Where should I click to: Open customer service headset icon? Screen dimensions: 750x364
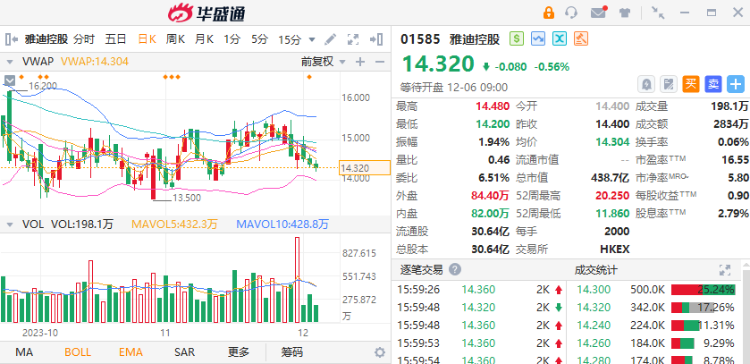click(x=571, y=12)
